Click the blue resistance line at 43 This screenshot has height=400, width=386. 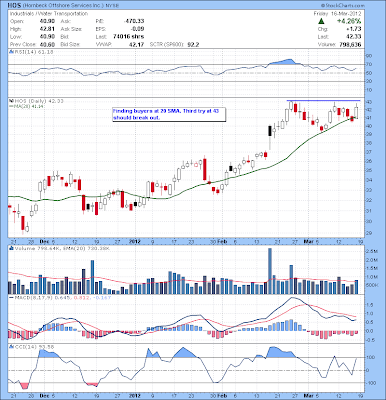[323, 100]
